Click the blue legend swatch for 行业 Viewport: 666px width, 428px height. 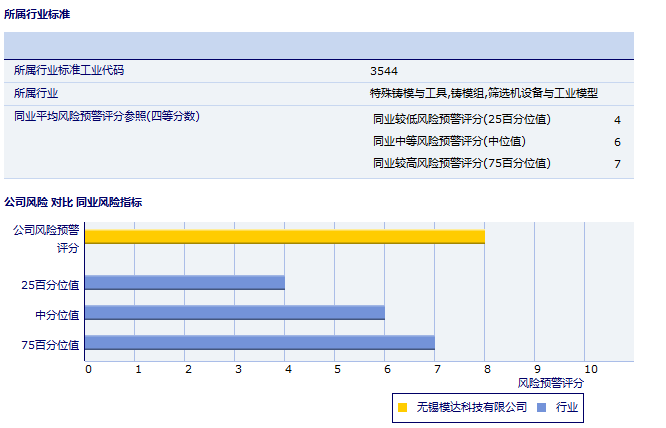click(541, 408)
